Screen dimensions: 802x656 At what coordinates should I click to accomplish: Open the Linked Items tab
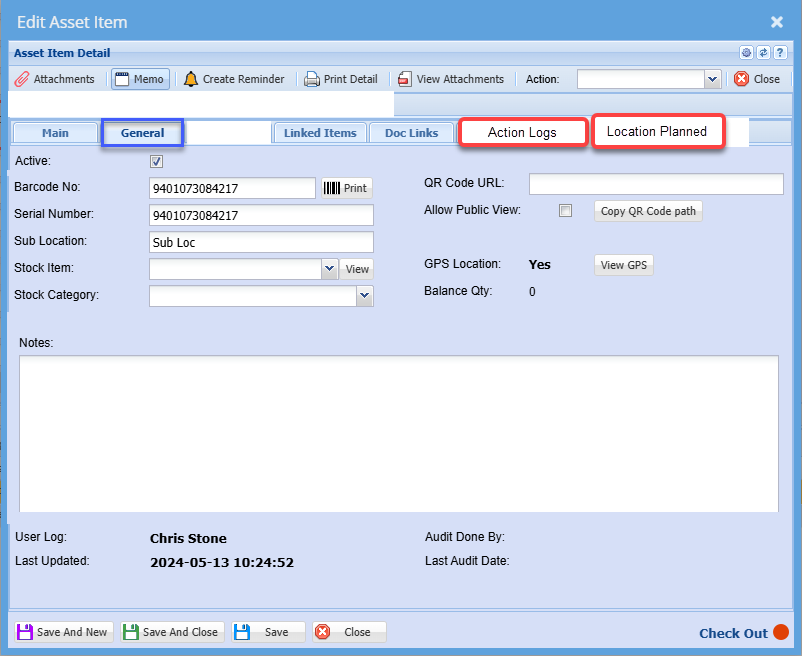[320, 133]
